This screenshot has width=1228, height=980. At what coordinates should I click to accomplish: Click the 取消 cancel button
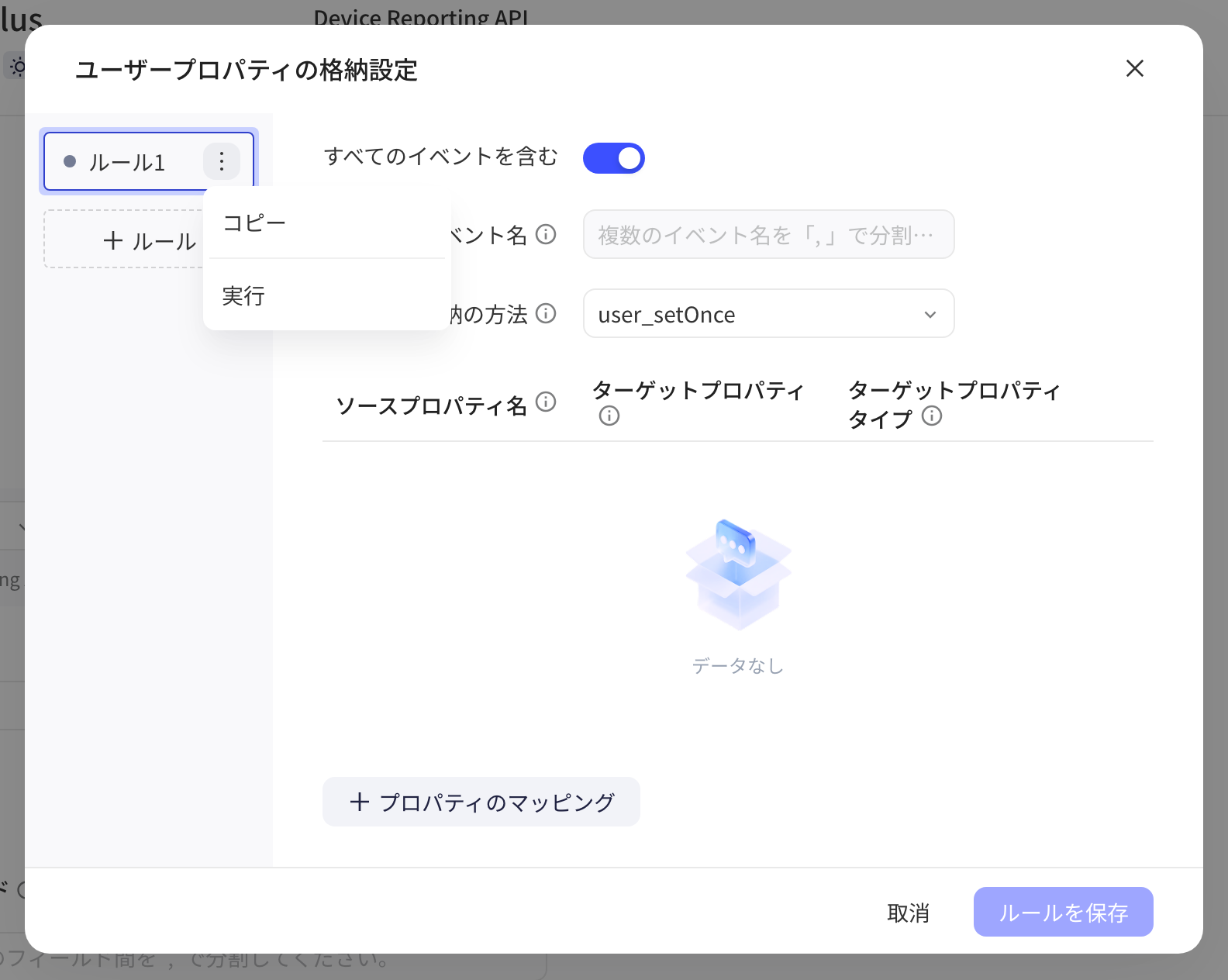[x=908, y=913]
